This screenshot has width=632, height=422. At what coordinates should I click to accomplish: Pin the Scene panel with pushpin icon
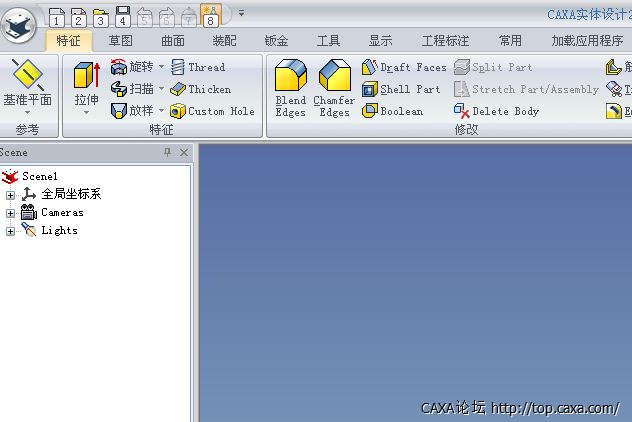pos(167,152)
